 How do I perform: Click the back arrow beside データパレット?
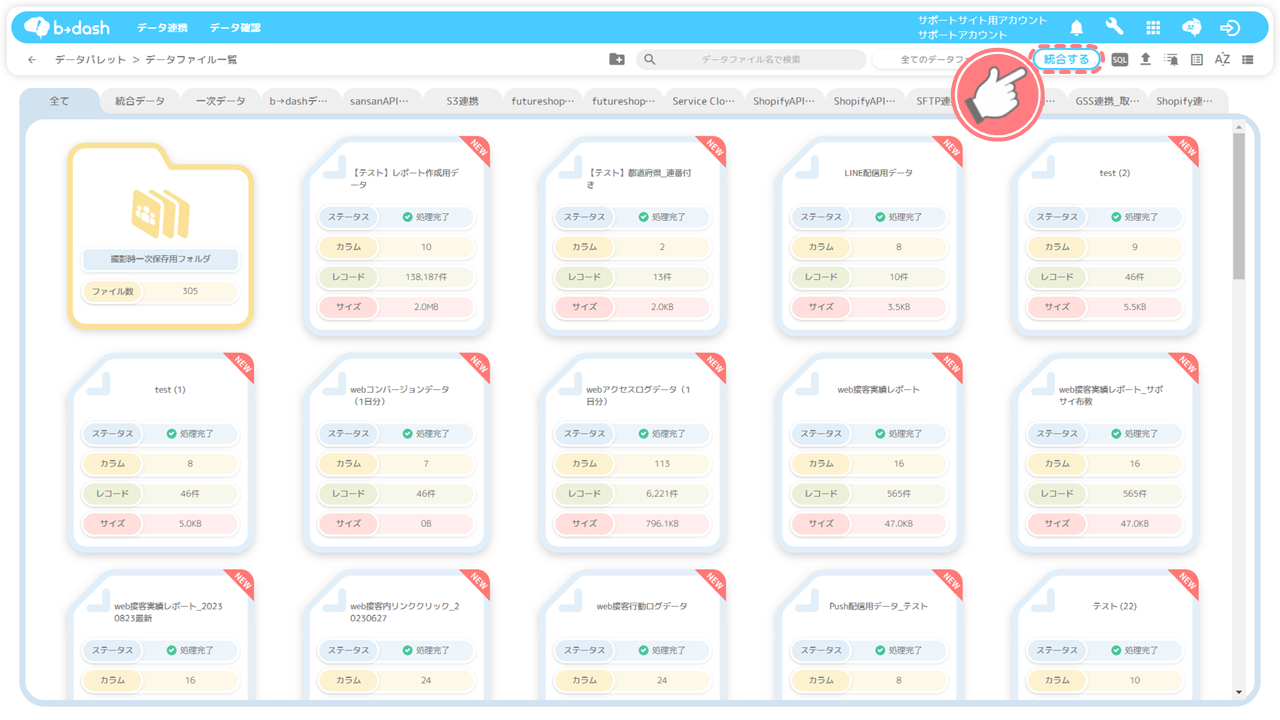[32, 60]
